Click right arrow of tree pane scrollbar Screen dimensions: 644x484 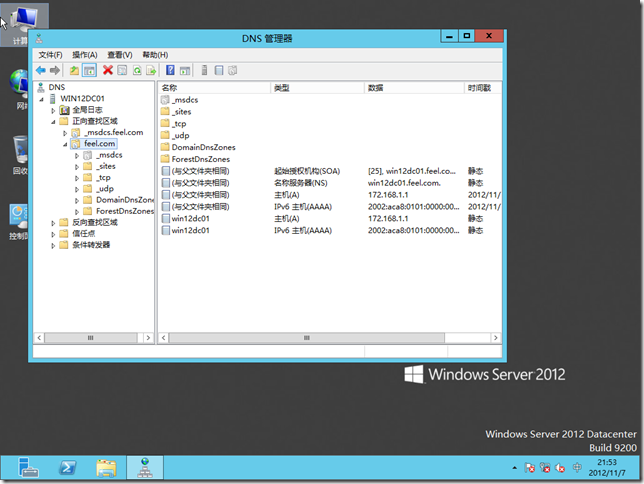click(148, 338)
